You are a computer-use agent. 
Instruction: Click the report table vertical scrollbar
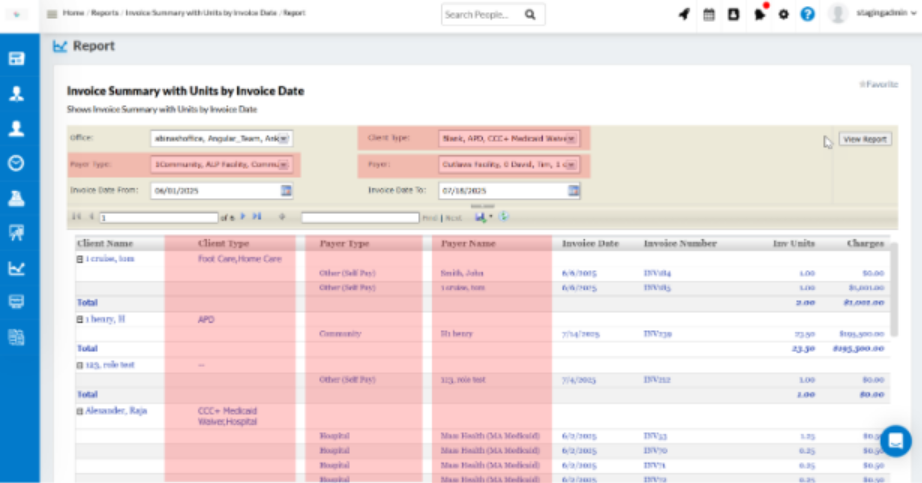[894, 288]
